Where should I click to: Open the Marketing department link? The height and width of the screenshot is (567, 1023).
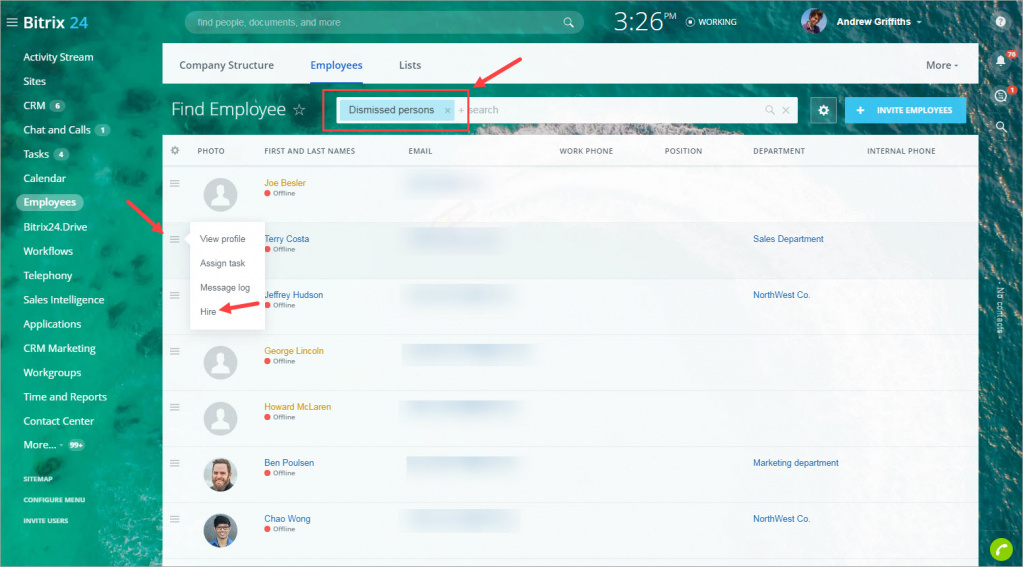click(x=796, y=463)
